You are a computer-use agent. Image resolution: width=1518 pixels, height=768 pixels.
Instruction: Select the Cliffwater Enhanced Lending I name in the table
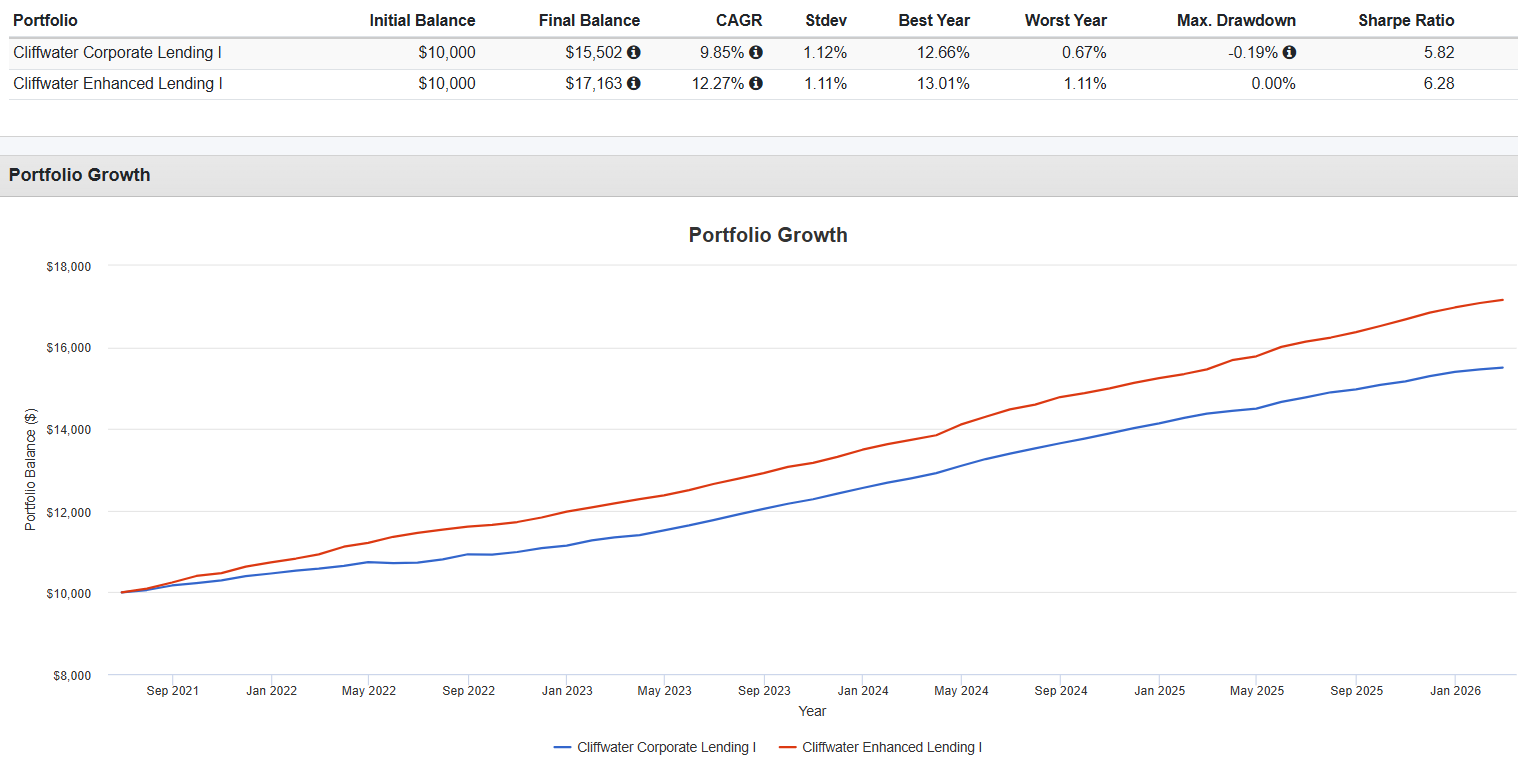click(x=118, y=84)
